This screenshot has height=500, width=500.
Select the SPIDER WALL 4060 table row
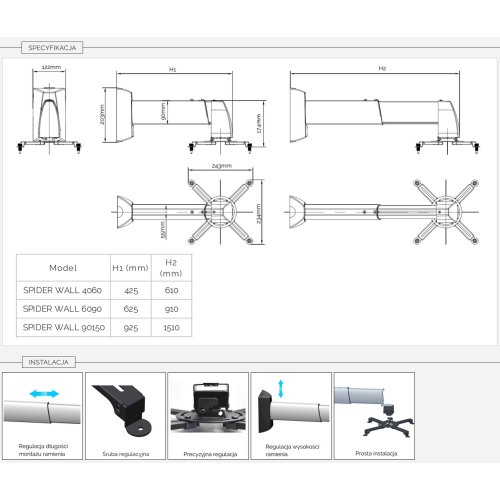pos(104,290)
